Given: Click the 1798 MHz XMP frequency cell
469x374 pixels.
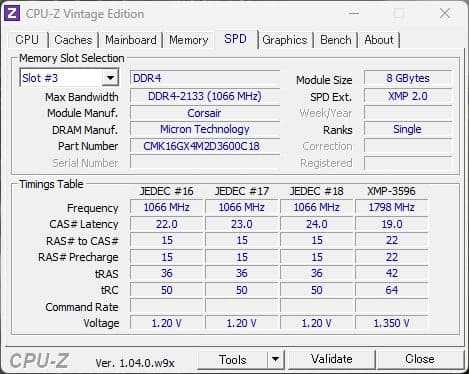Looking at the screenshot, I should [392, 207].
